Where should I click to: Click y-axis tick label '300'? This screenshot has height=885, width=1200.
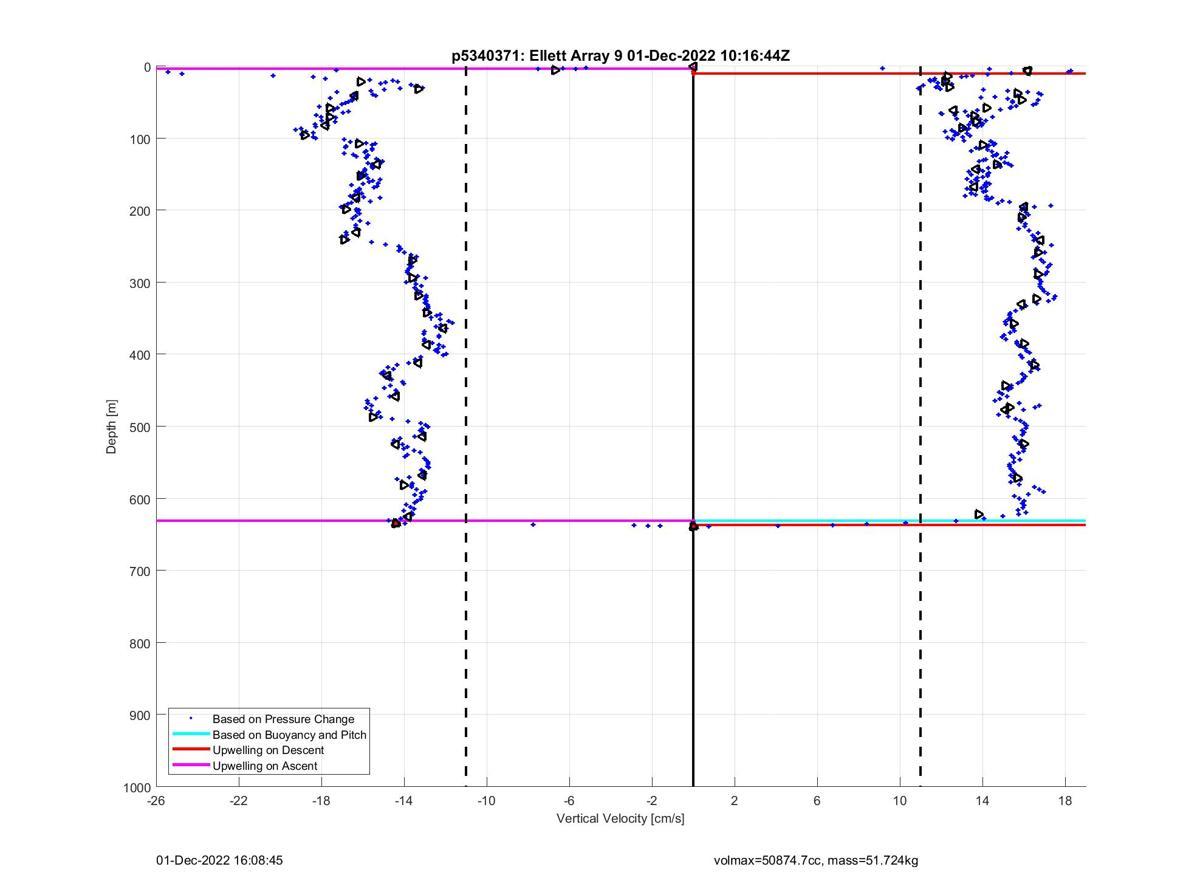[x=141, y=283]
